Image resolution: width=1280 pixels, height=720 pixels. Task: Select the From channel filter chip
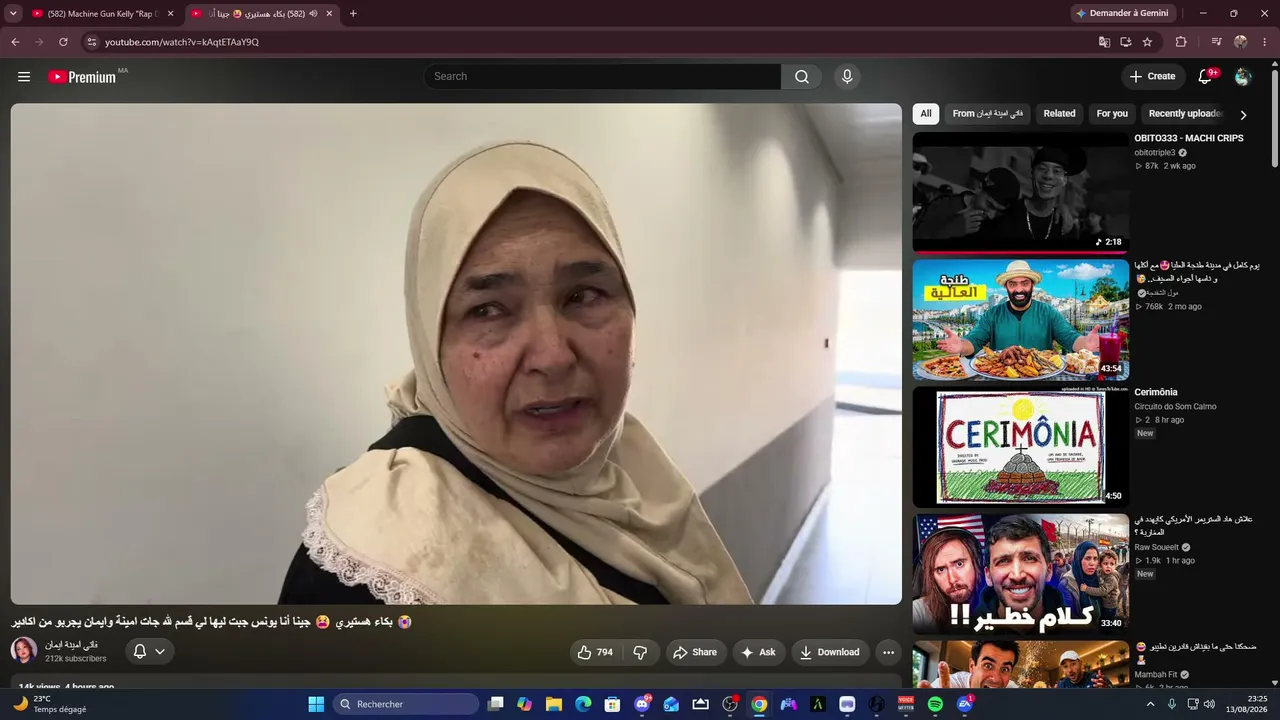pos(988,114)
